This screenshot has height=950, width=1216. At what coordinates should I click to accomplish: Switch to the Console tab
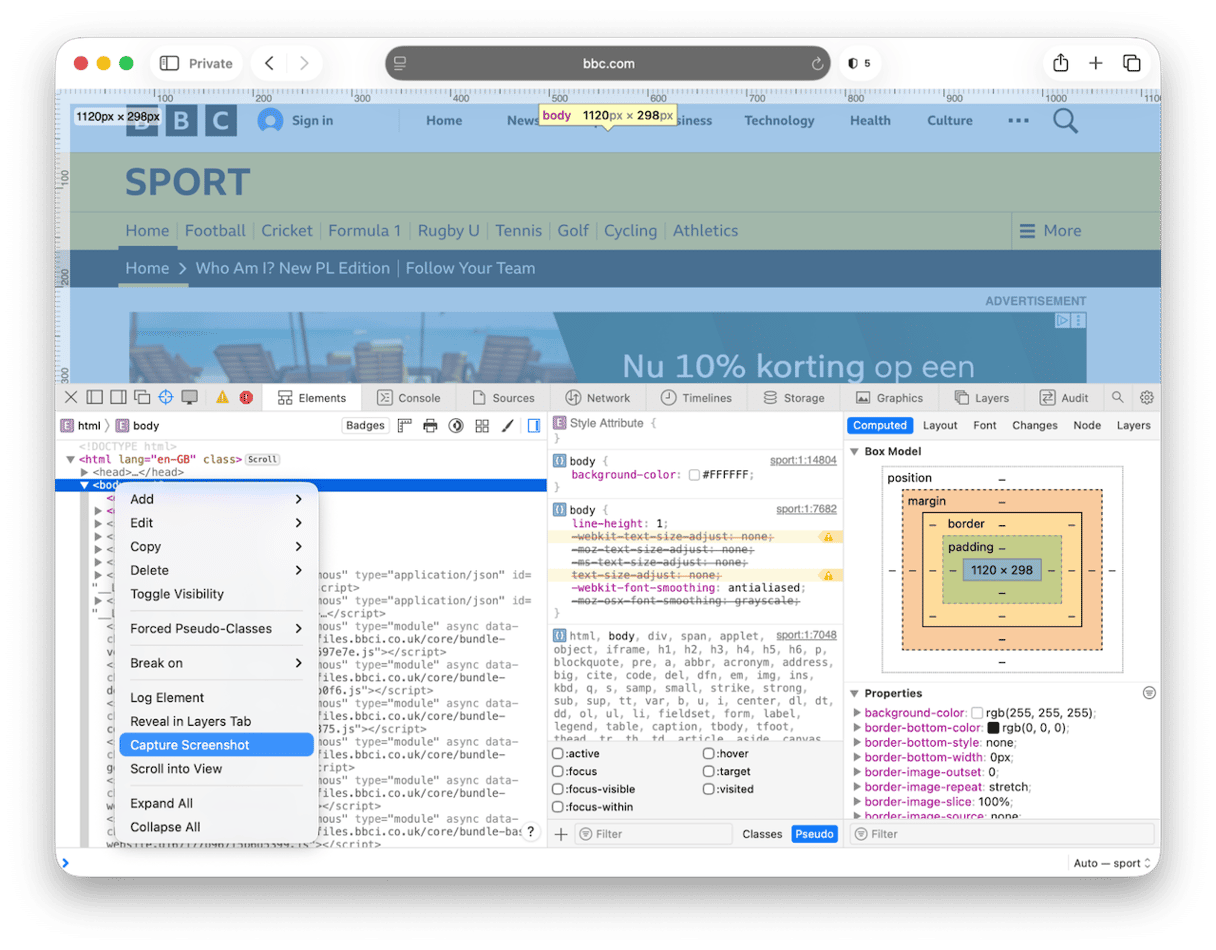point(409,397)
